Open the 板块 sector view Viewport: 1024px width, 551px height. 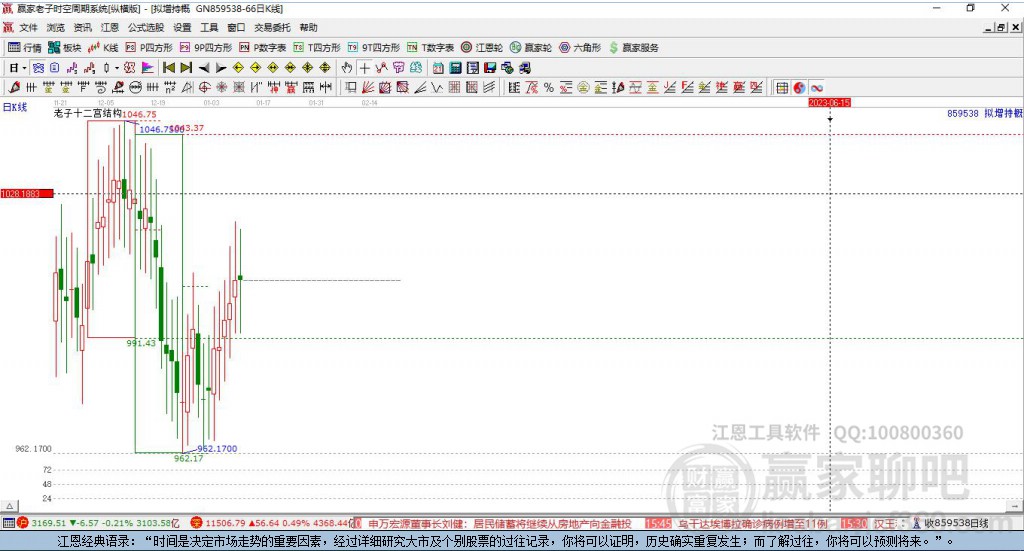pos(64,48)
